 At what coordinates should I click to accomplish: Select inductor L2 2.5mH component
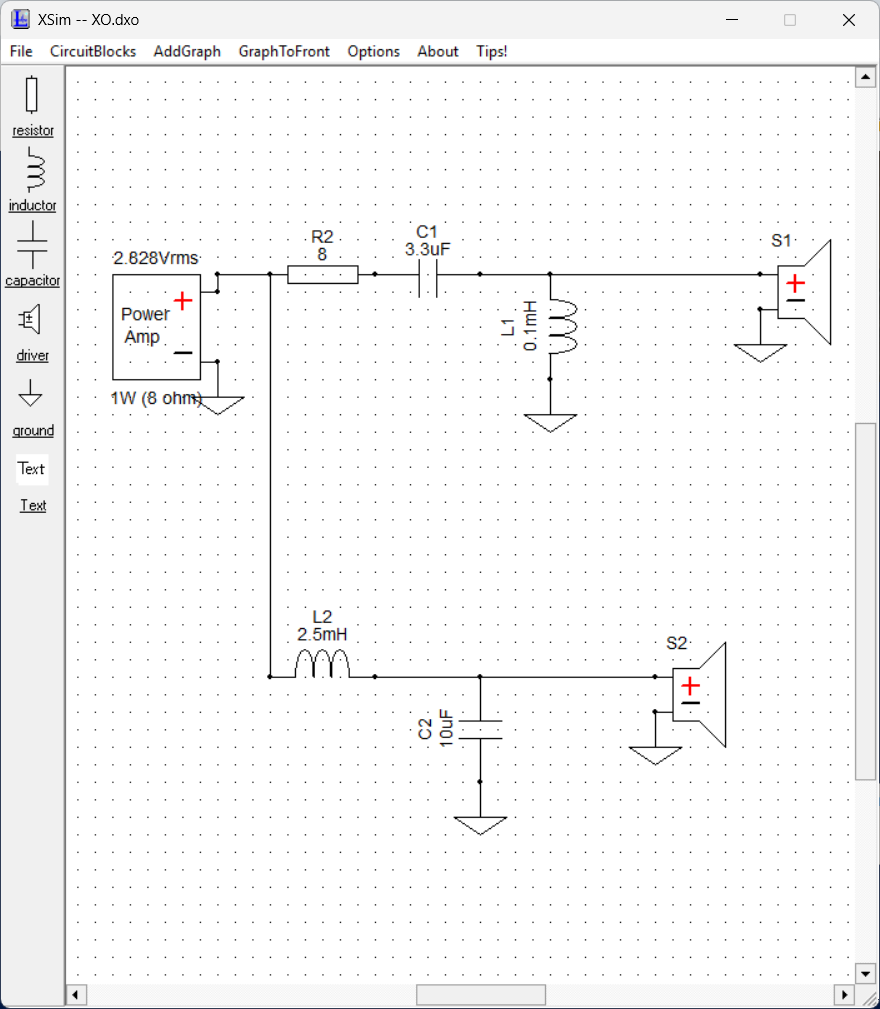point(322,665)
